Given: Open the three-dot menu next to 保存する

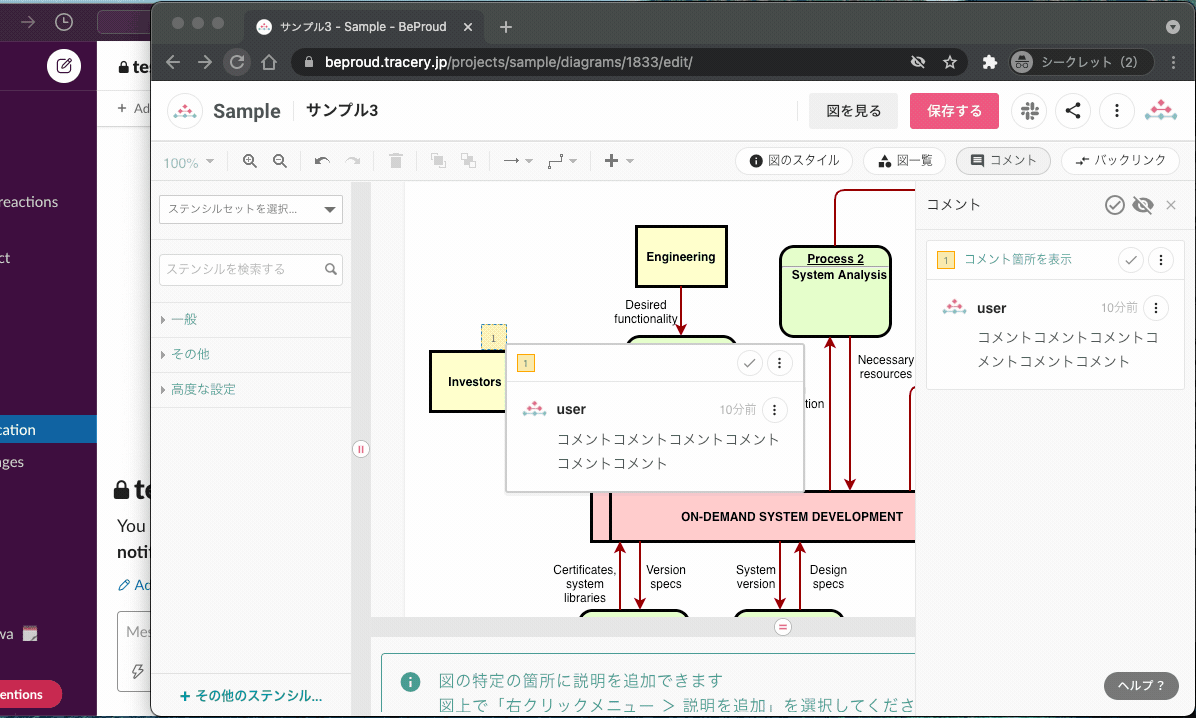Looking at the screenshot, I should [1117, 110].
